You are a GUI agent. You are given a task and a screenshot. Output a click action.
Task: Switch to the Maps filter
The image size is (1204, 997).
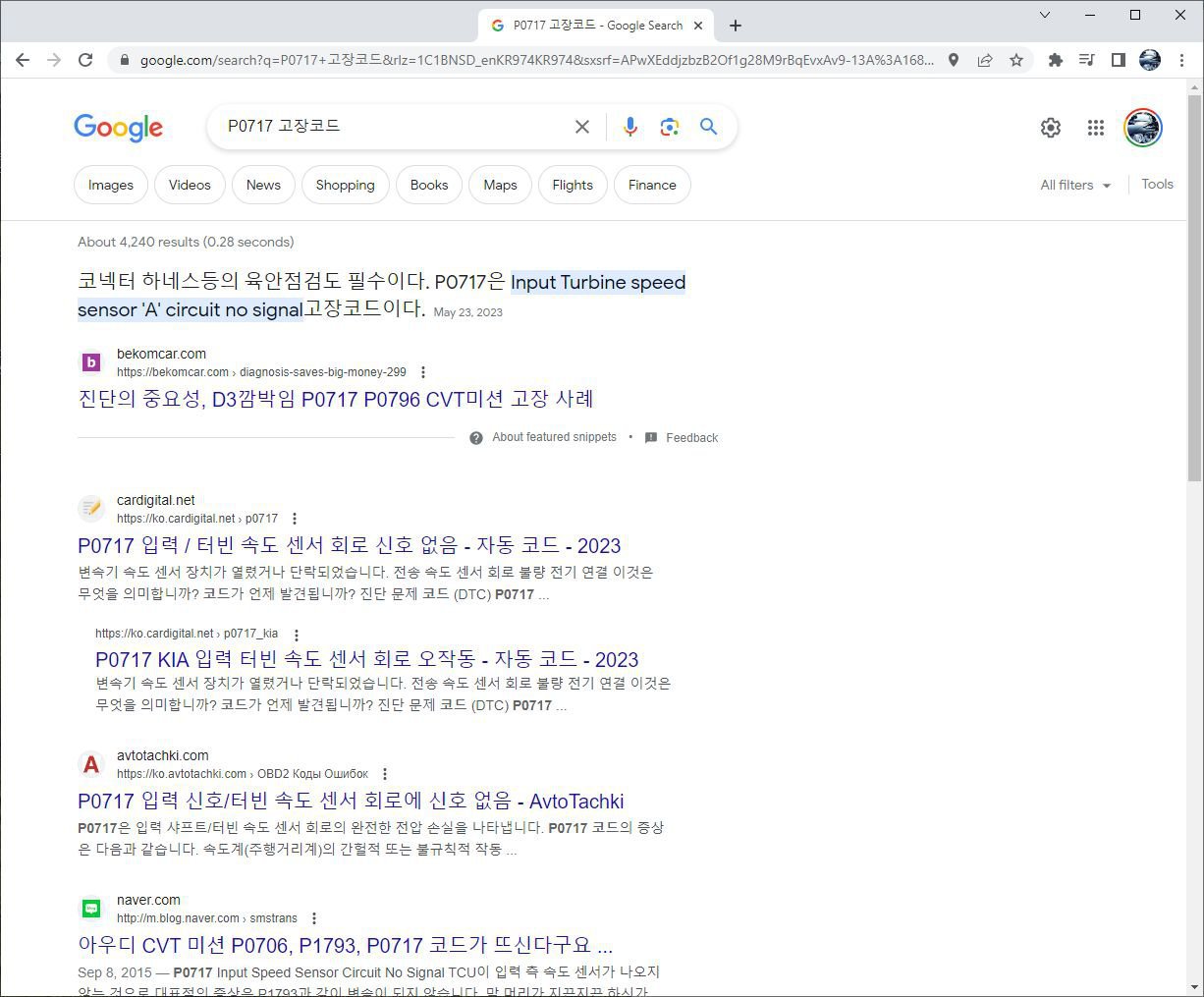click(500, 185)
